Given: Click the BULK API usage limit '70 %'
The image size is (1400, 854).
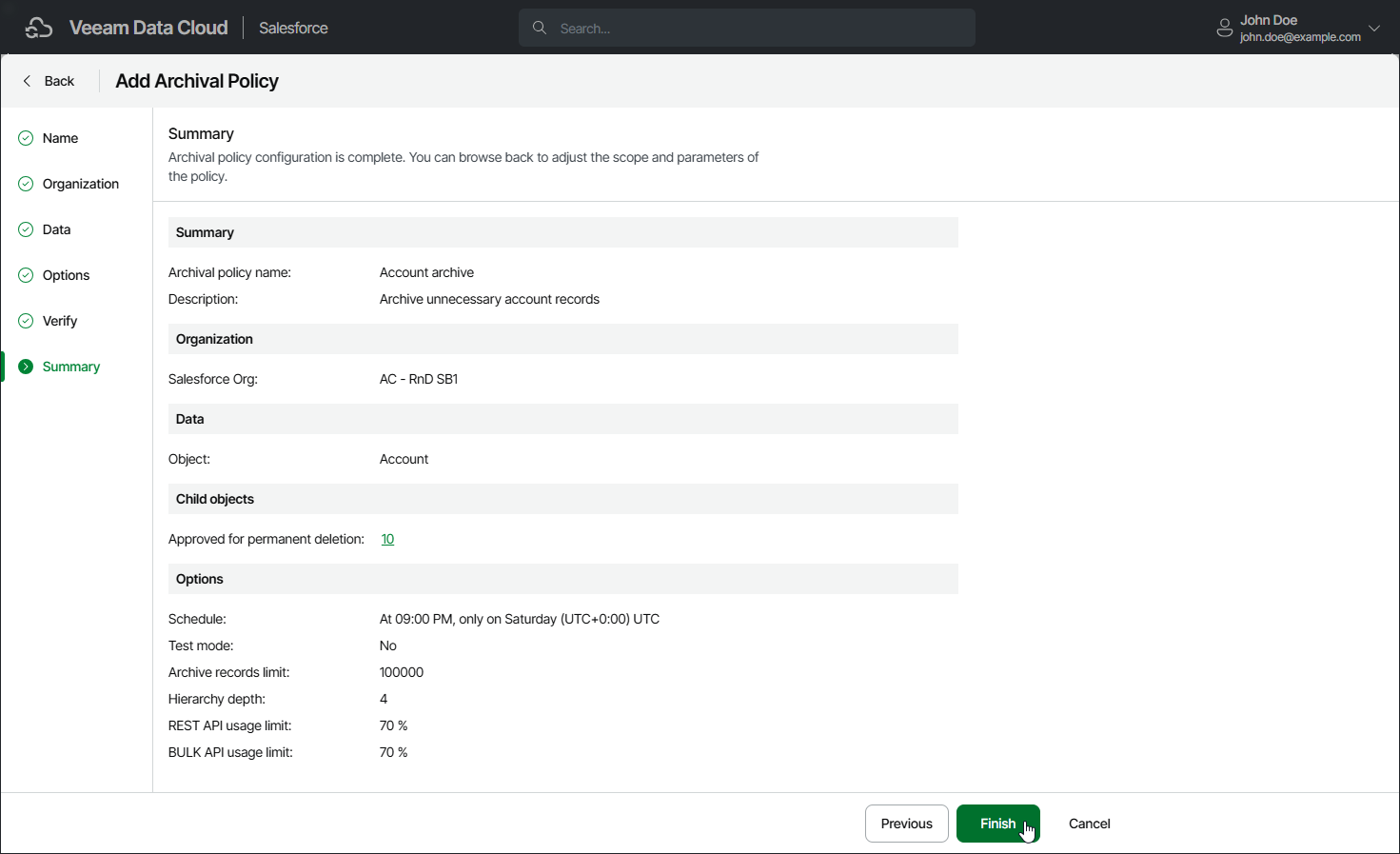Looking at the screenshot, I should 393,752.
